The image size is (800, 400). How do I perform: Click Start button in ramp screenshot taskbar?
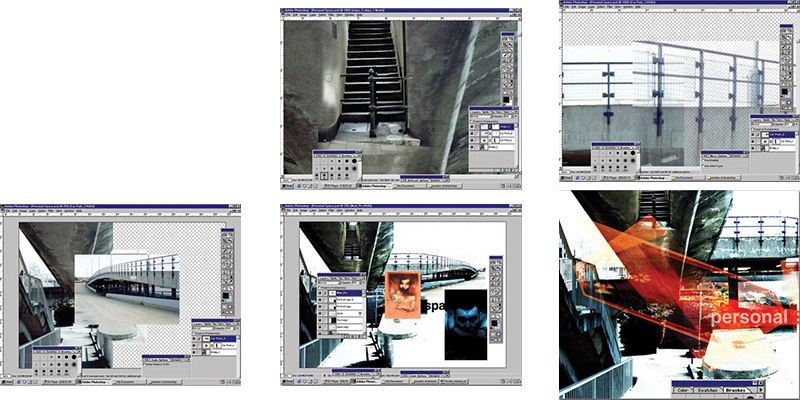[x=7, y=382]
